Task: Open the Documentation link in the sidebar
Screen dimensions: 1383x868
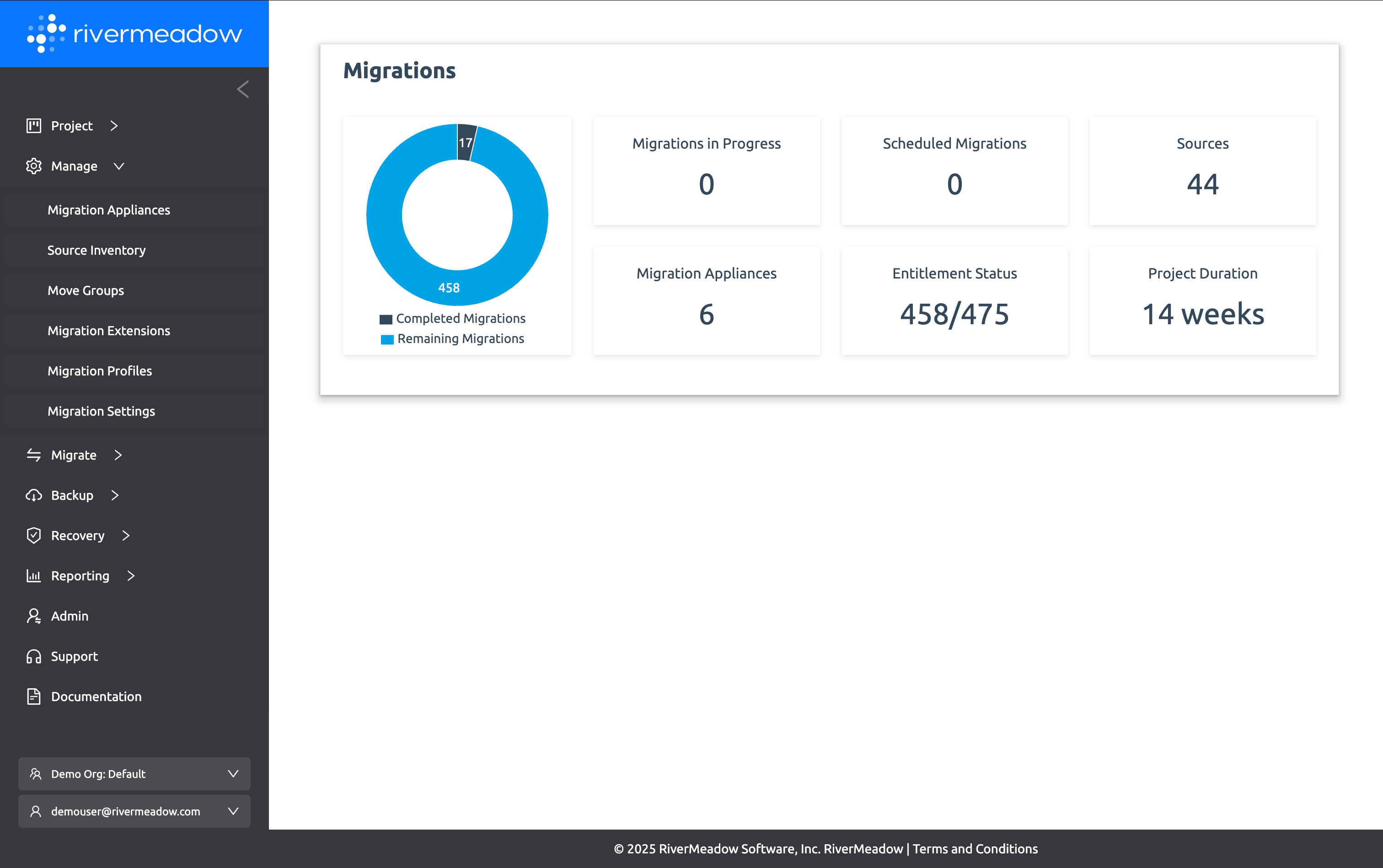Action: coord(96,697)
